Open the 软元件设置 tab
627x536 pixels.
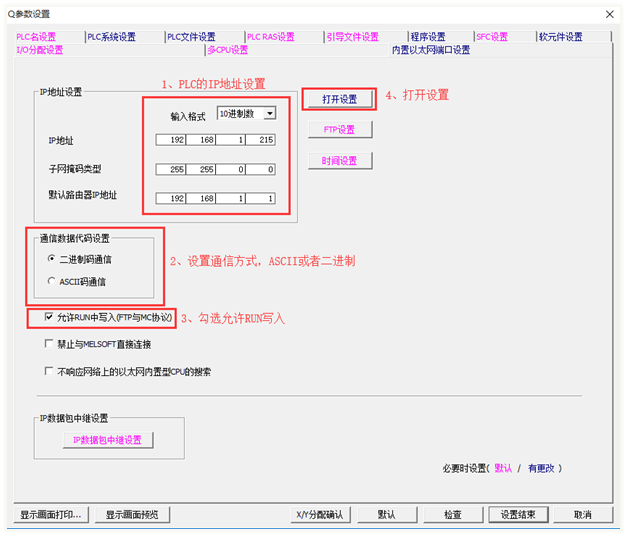(x=561, y=37)
